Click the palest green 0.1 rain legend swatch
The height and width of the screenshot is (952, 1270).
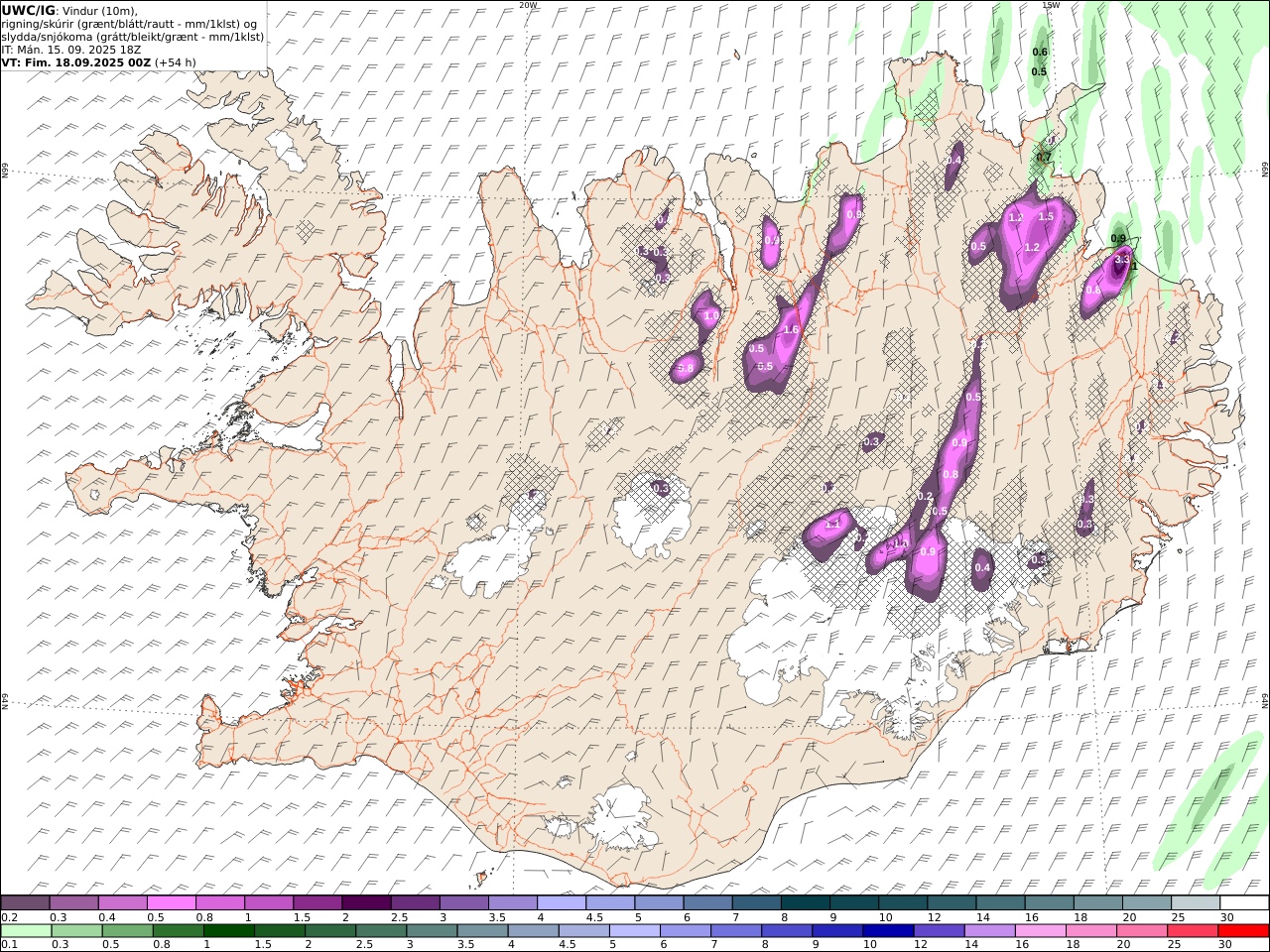coord(26,930)
